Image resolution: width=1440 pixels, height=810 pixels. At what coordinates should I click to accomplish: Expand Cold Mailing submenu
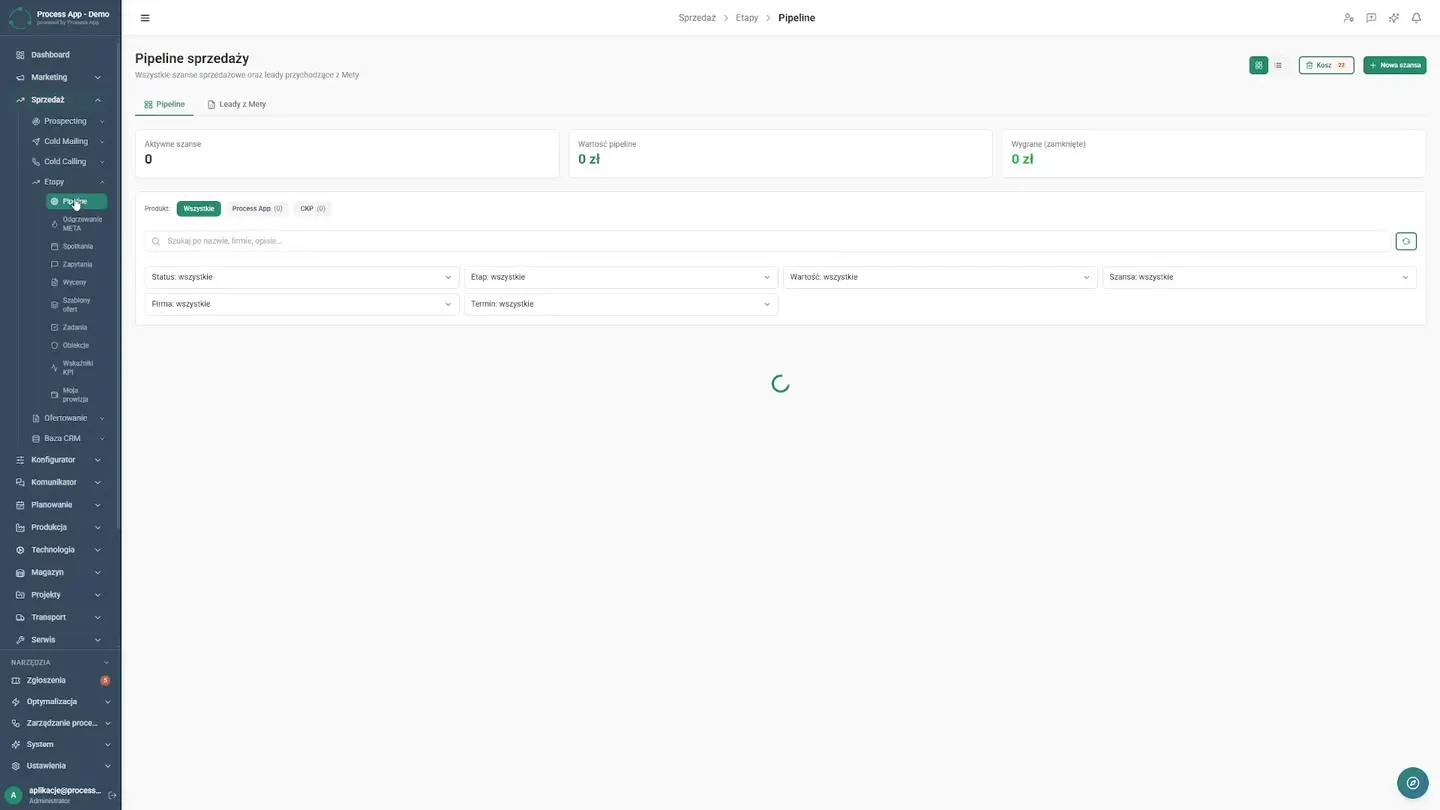(x=68, y=141)
